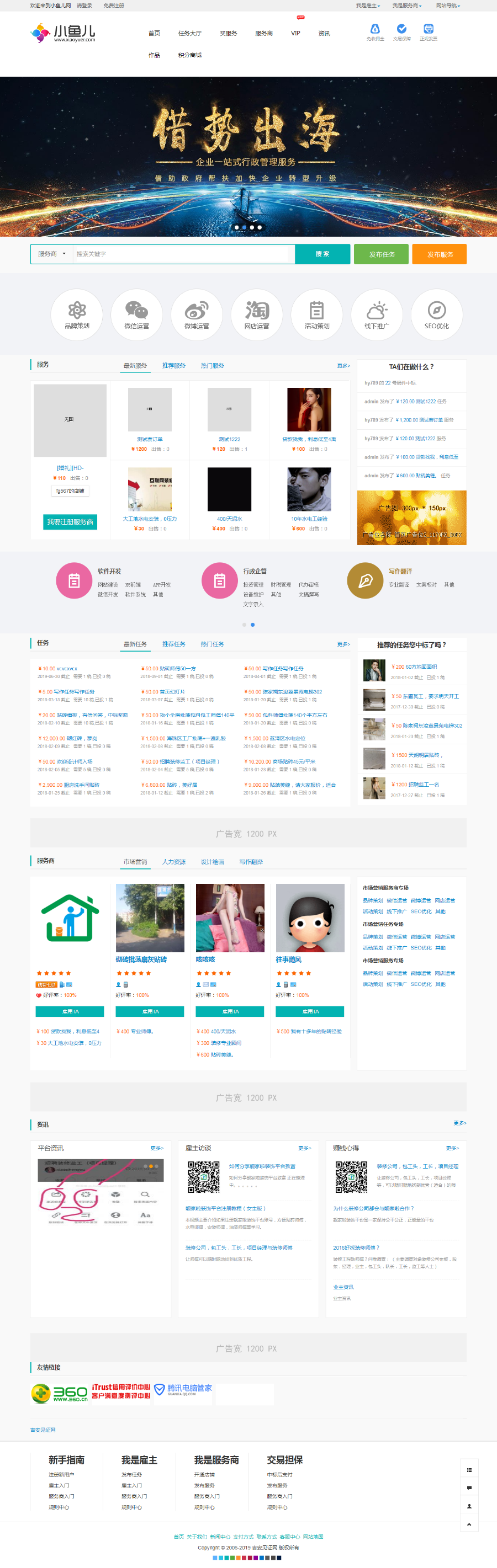Click the 小鱼儿 site logo
The height and width of the screenshot is (1568, 497).
tap(63, 33)
